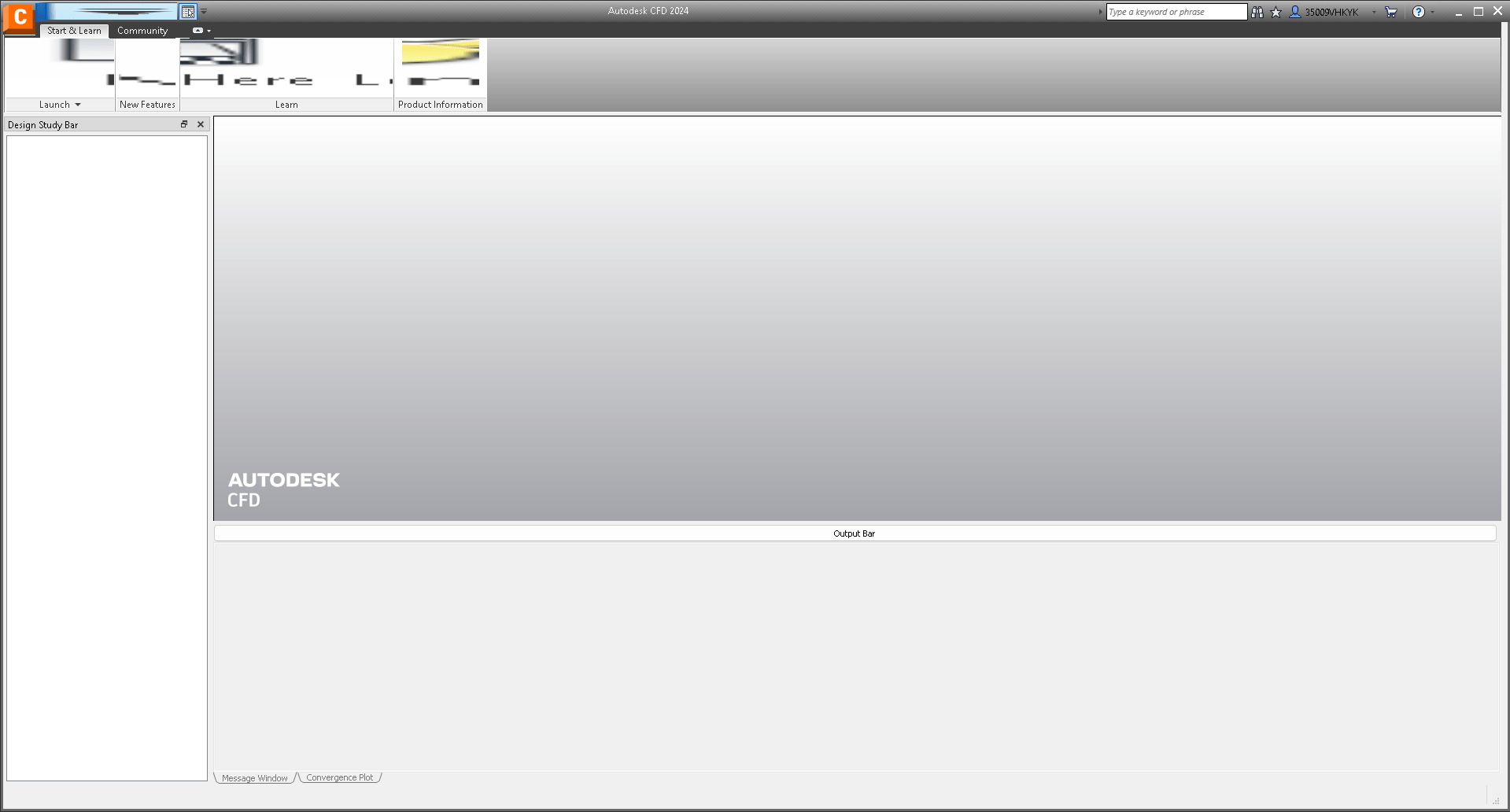The height and width of the screenshot is (812, 1510).
Task: Click the Output Bar header
Action: click(855, 533)
